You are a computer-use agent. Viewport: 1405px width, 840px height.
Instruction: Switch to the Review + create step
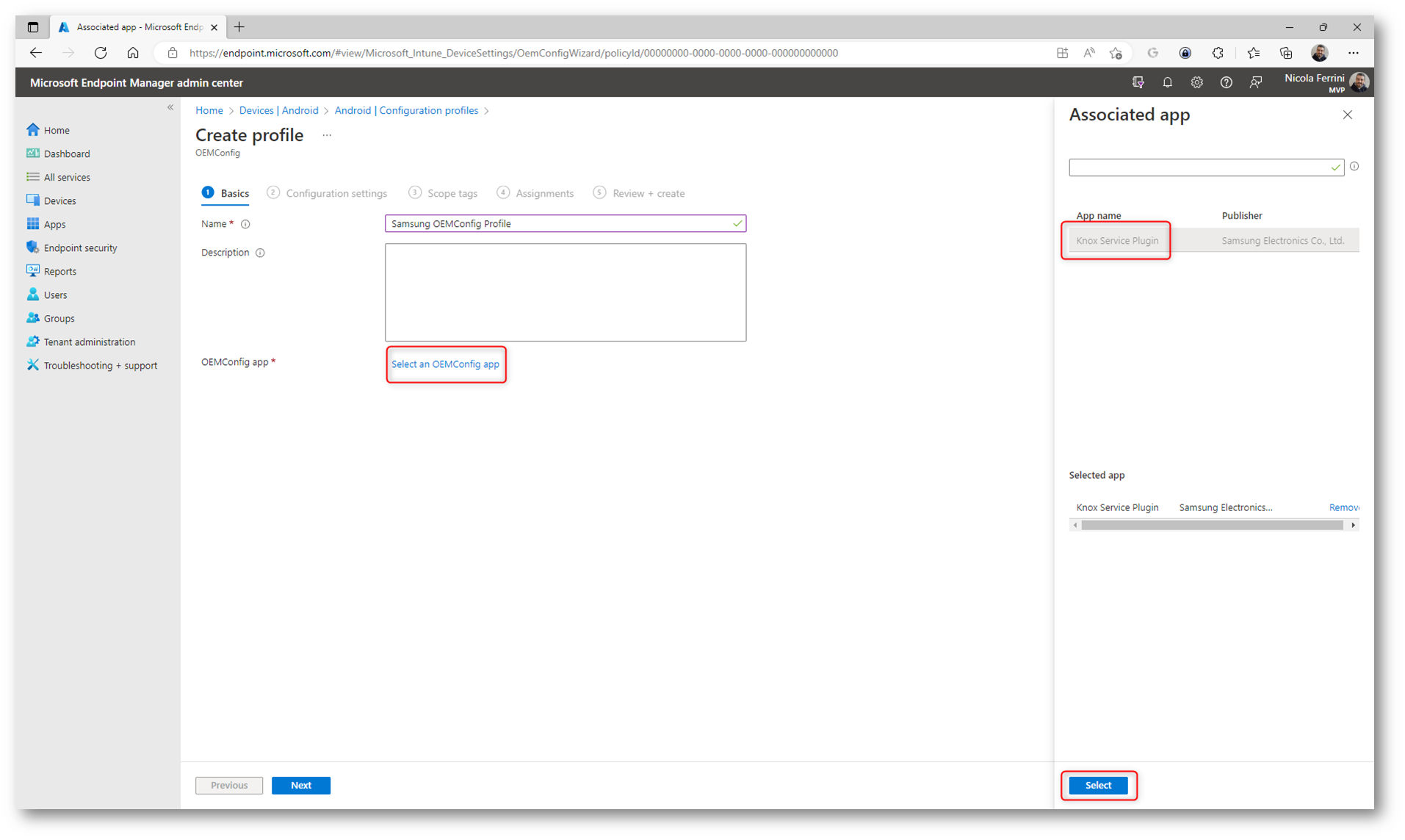[639, 193]
